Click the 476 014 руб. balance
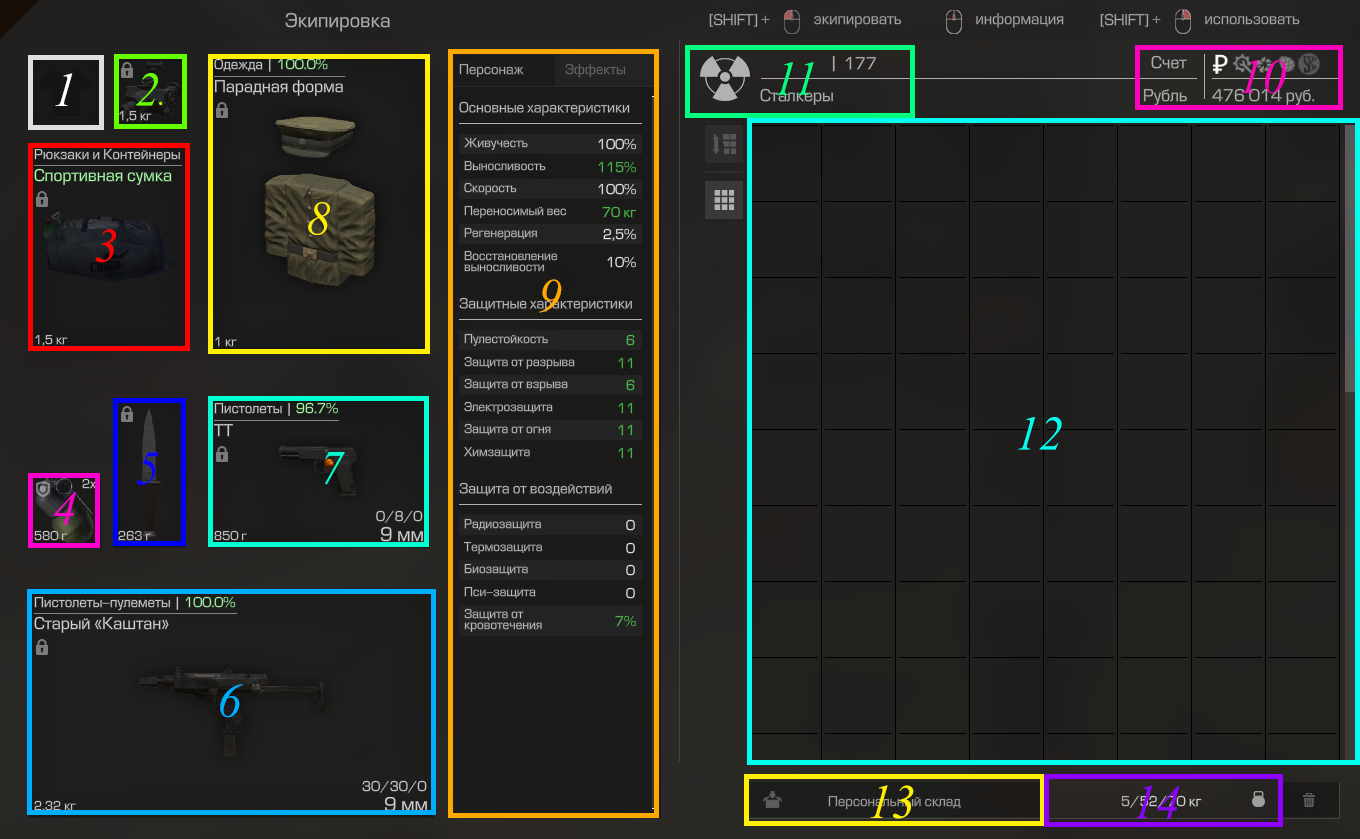 pyautogui.click(x=1263, y=96)
